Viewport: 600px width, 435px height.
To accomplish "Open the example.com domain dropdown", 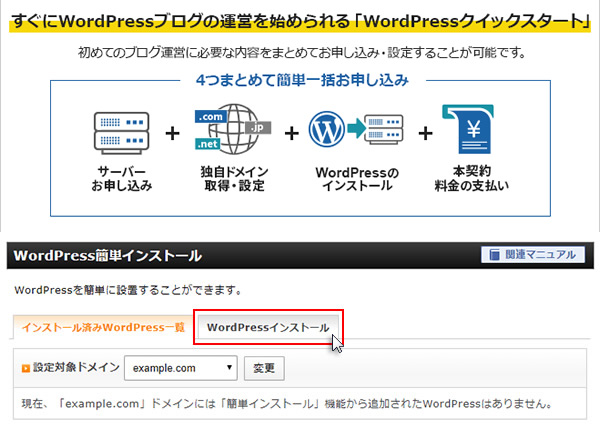I will pos(181,368).
